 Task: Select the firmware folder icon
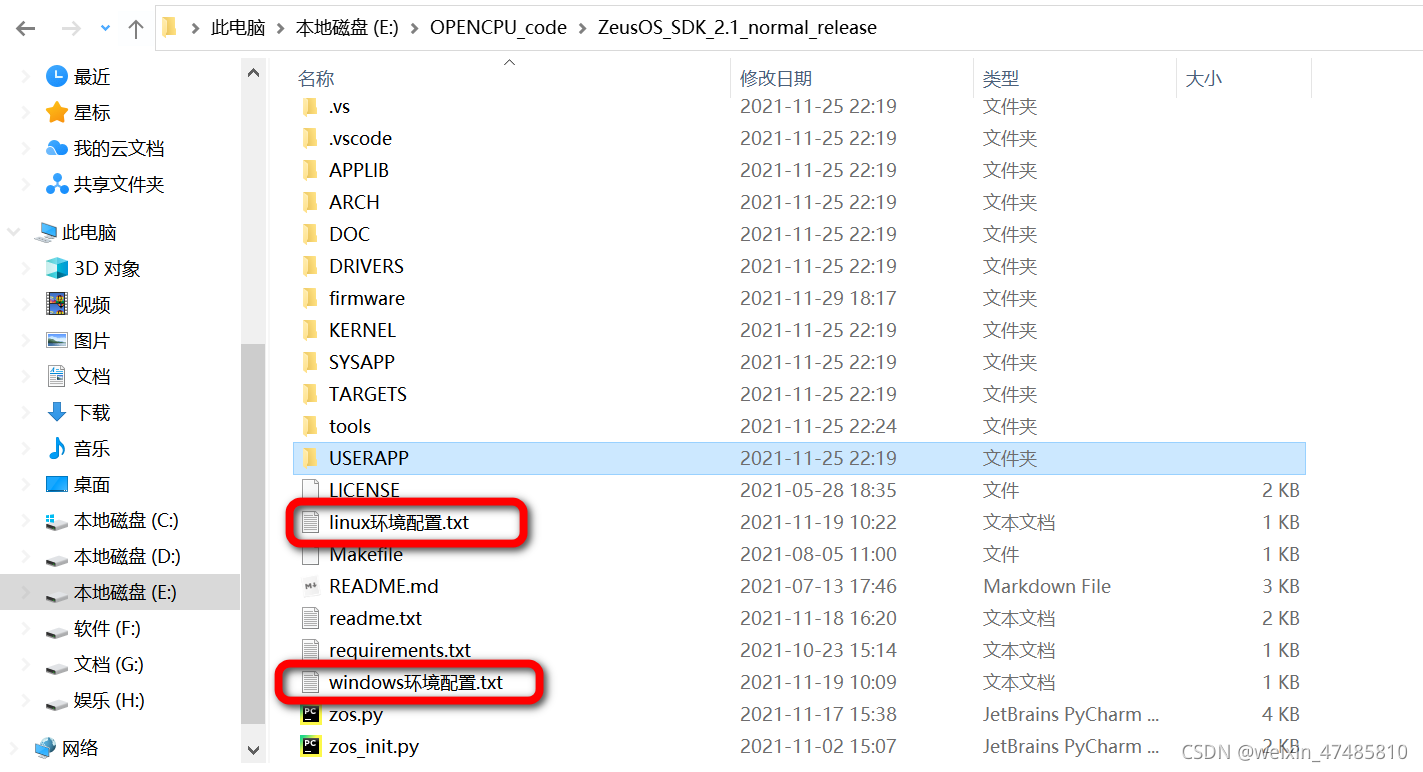tap(310, 298)
